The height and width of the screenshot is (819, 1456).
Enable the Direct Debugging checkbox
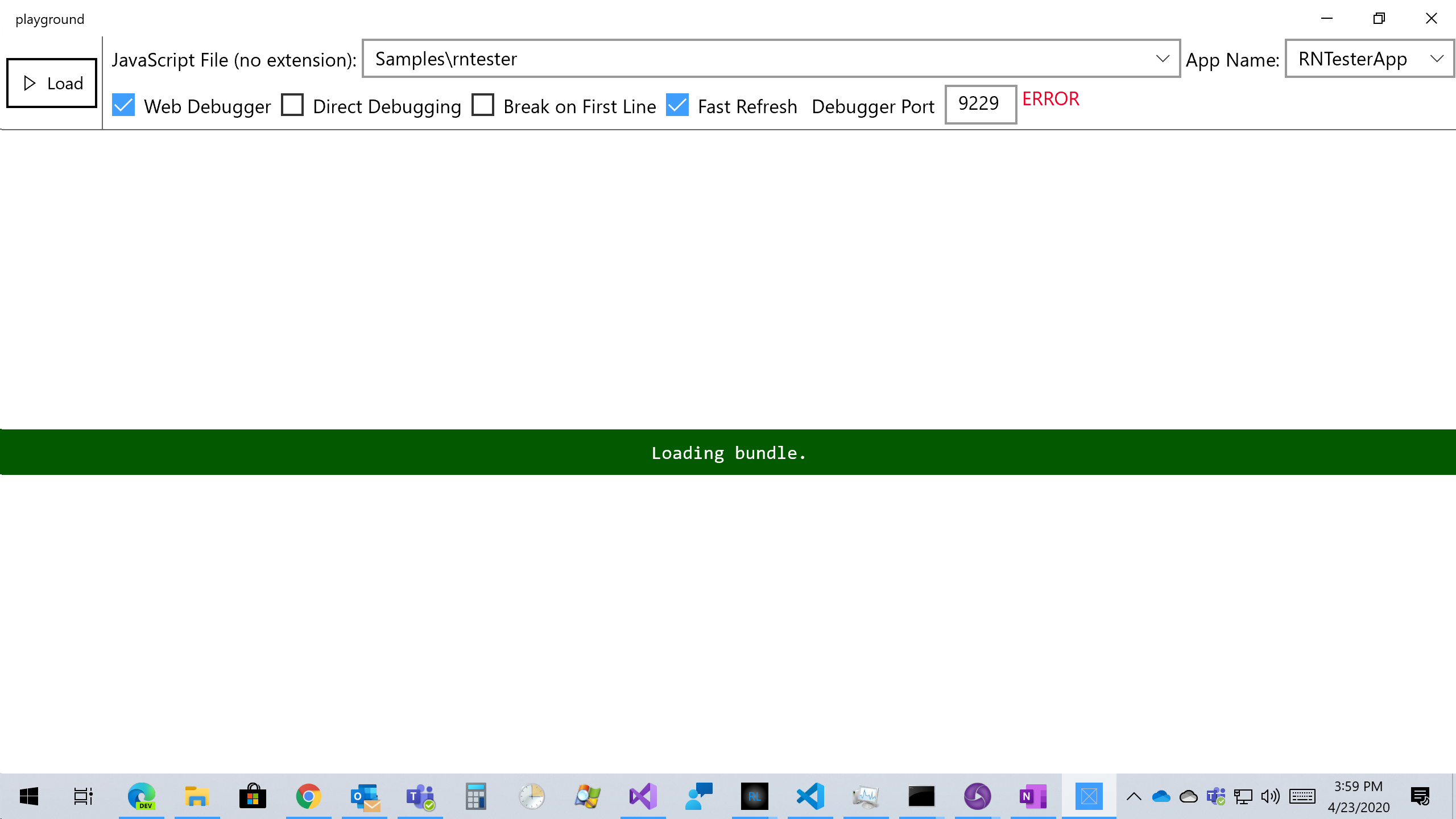[x=292, y=106]
